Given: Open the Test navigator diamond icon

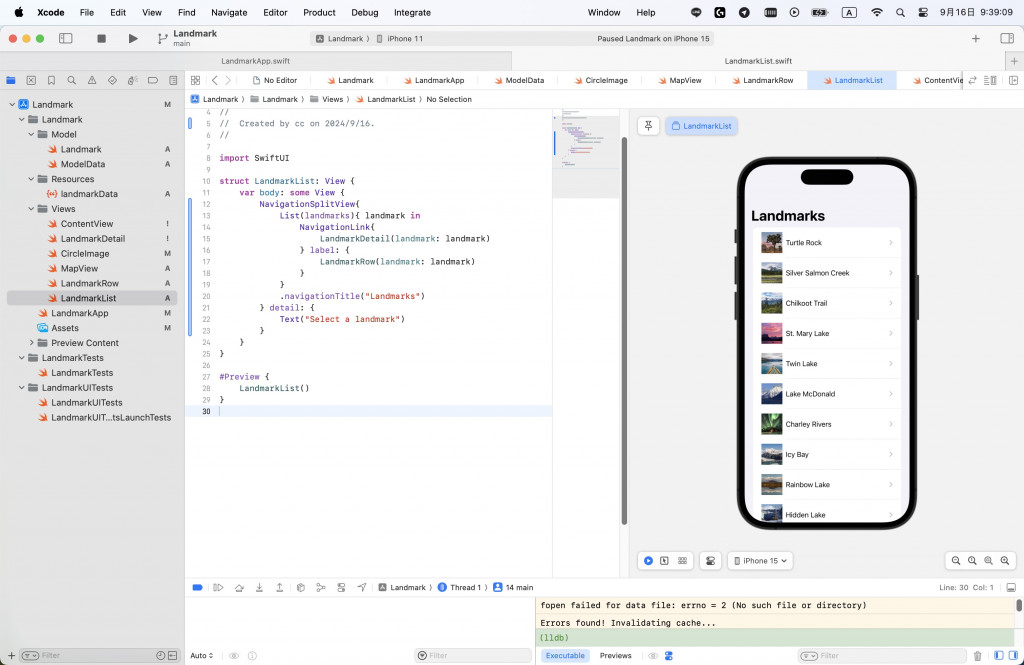Looking at the screenshot, I should coord(112,80).
